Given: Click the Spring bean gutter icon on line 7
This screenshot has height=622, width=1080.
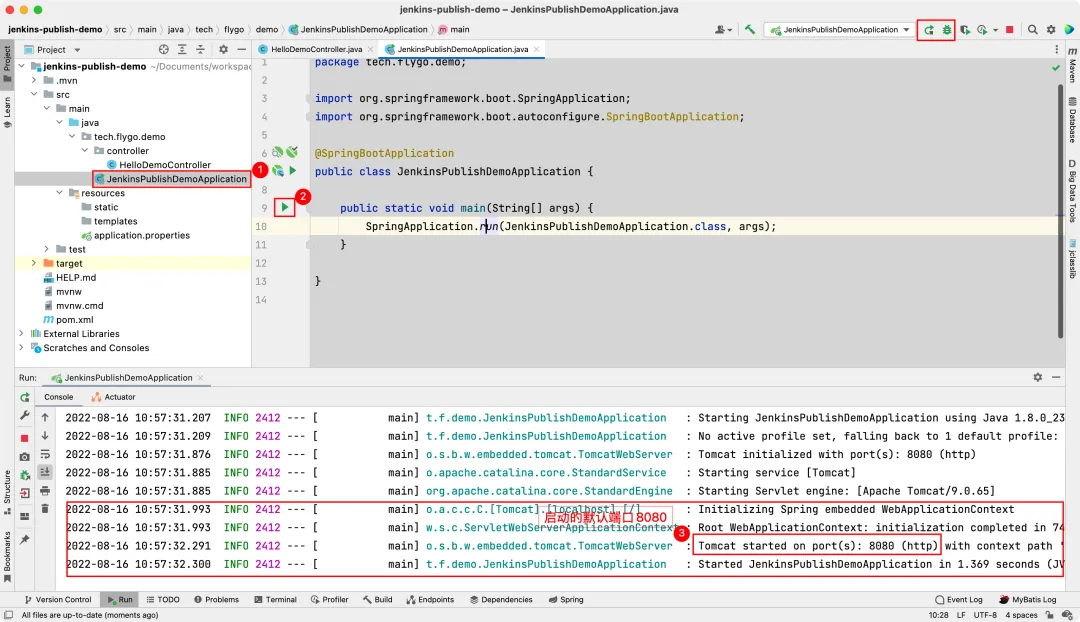Looking at the screenshot, I should (x=278, y=171).
